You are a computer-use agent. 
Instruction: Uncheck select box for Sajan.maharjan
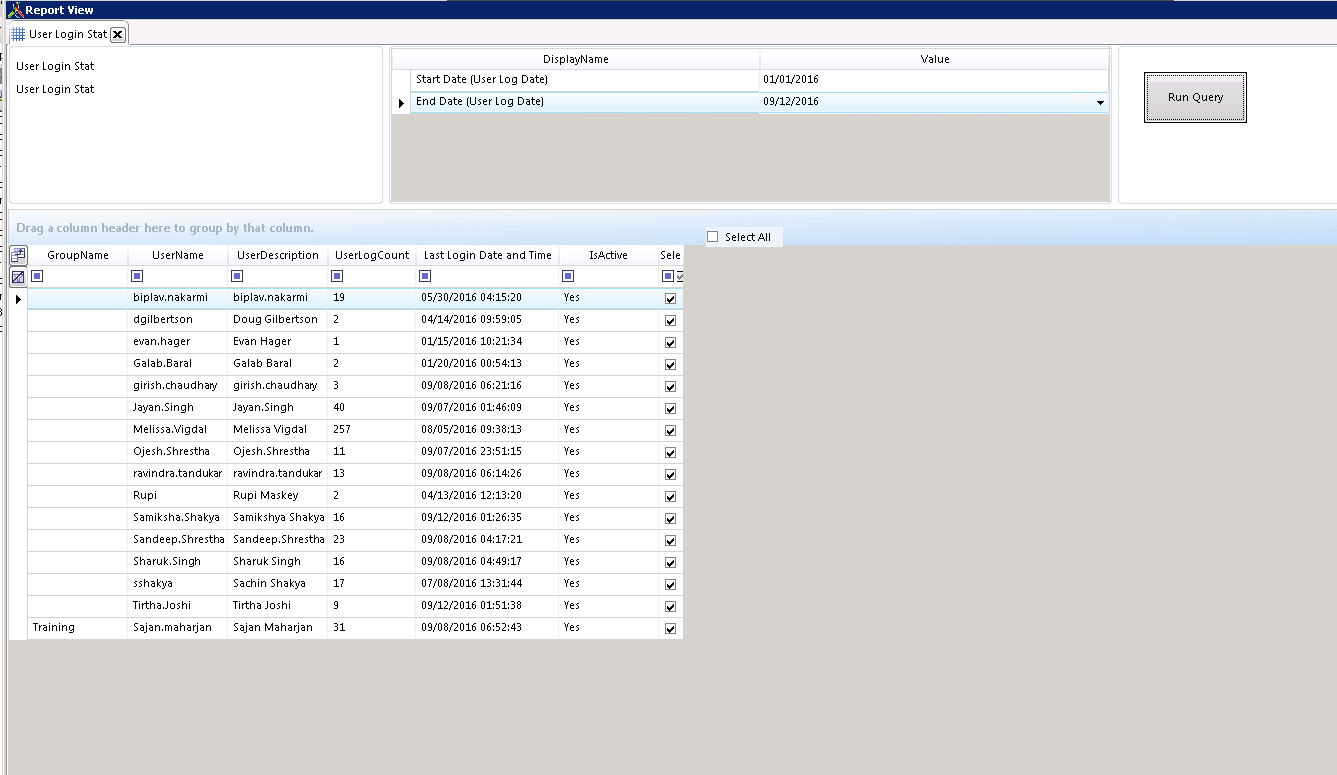670,629
